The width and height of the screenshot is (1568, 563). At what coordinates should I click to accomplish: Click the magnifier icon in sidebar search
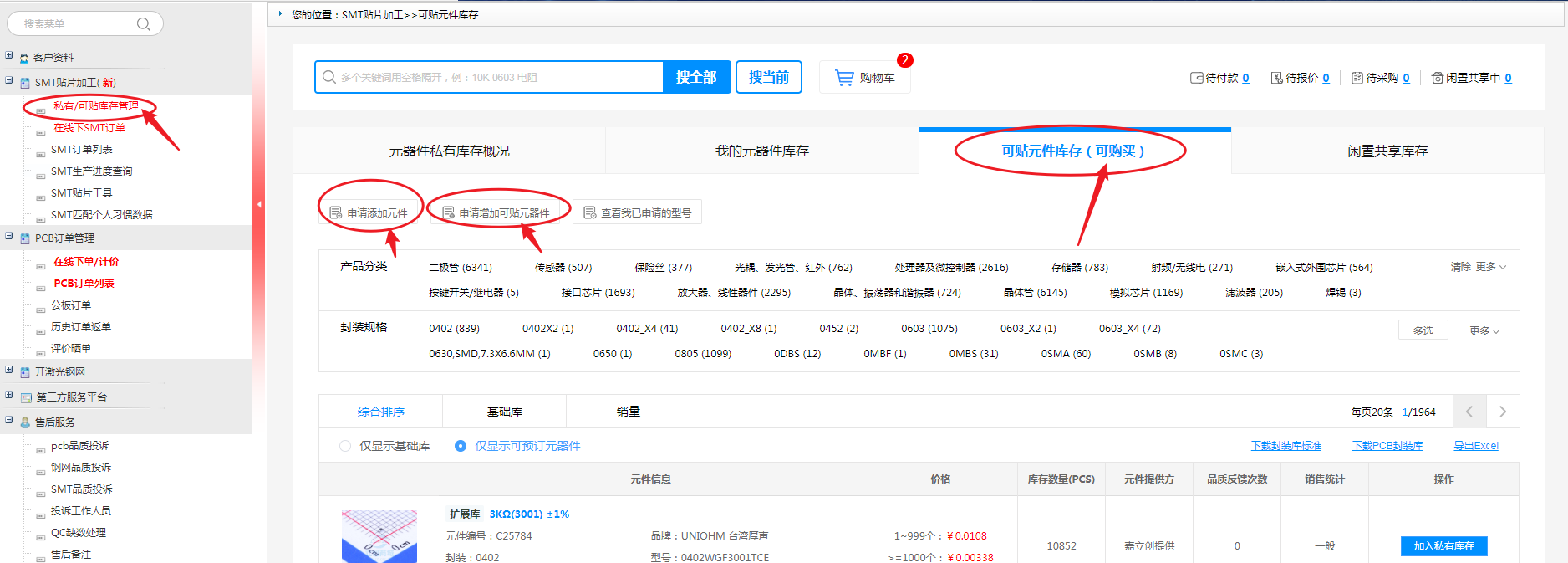(x=144, y=24)
